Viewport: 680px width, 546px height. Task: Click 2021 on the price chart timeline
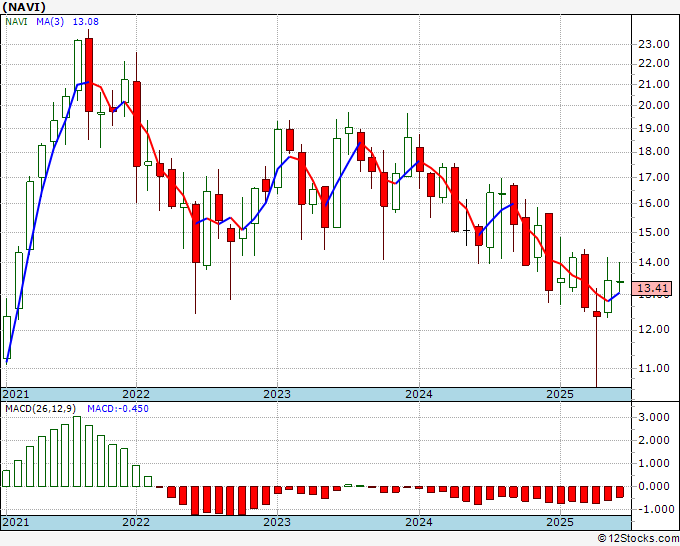(16, 394)
